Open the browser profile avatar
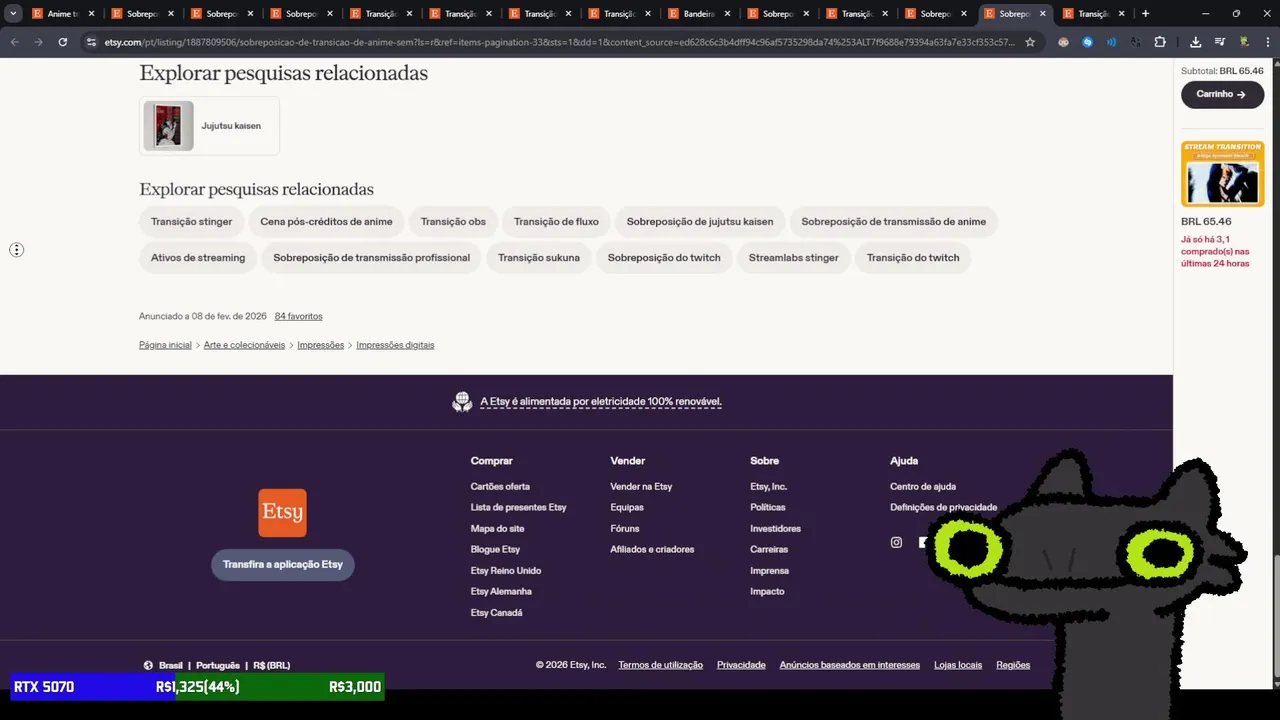This screenshot has width=1280, height=720. coord(1244,42)
